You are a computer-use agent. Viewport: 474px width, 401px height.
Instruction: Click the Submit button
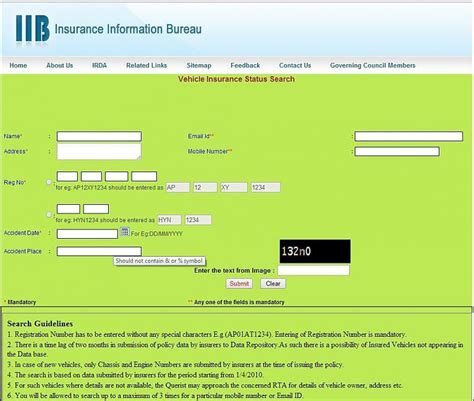coord(239,284)
